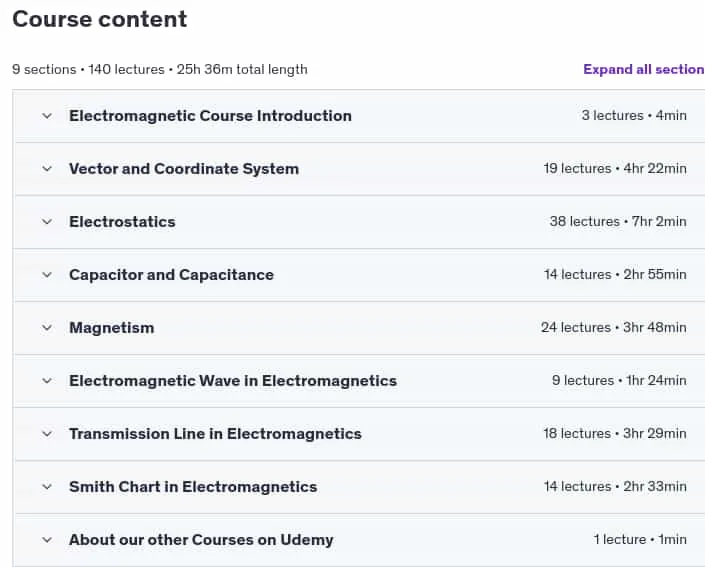Toggle the Capacitor and Capacitance chevron

[47, 275]
